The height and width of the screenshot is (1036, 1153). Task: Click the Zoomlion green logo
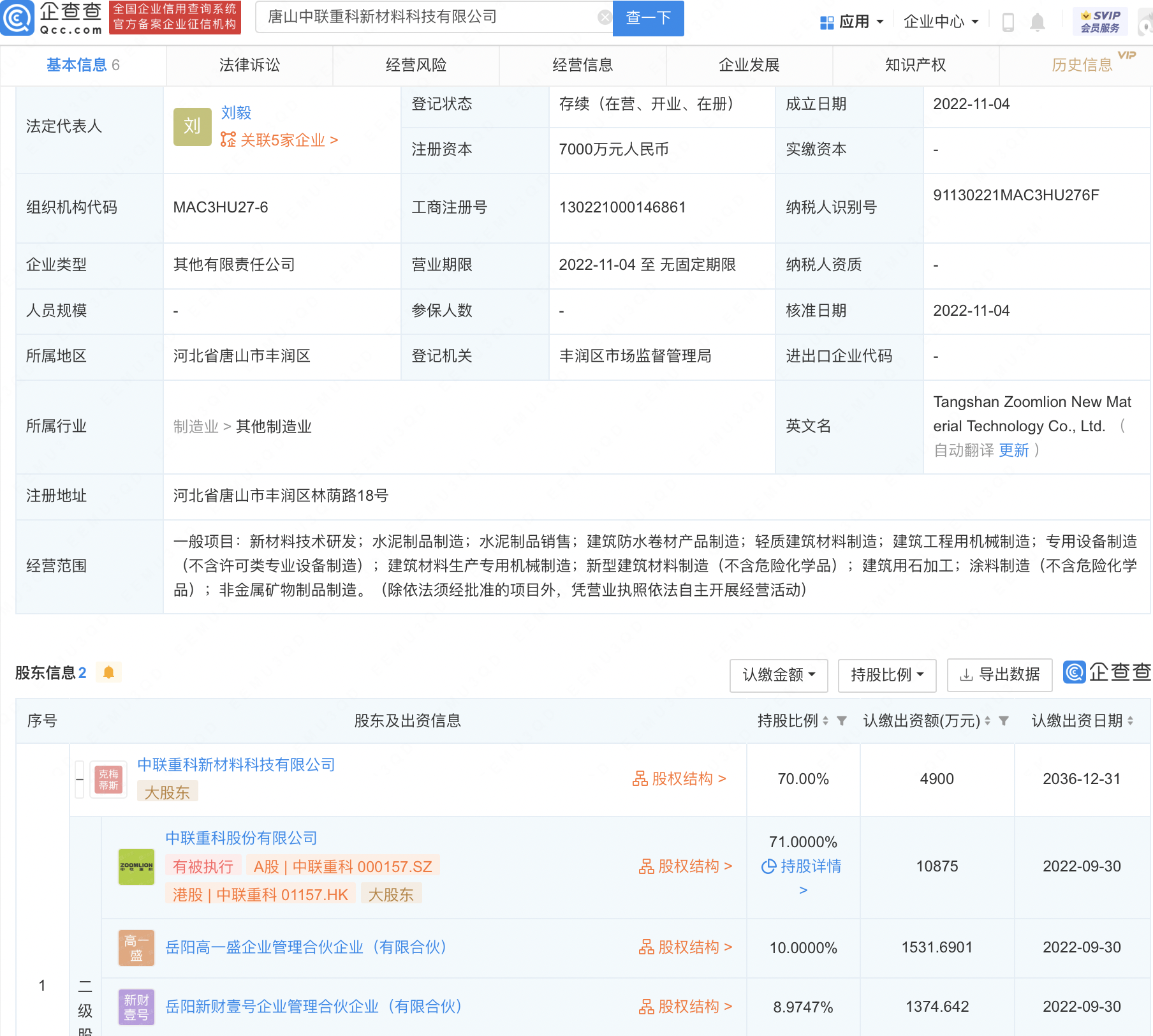click(x=136, y=866)
